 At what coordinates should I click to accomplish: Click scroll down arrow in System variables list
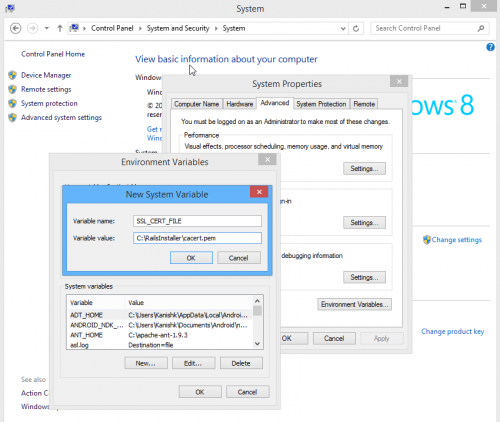257,344
